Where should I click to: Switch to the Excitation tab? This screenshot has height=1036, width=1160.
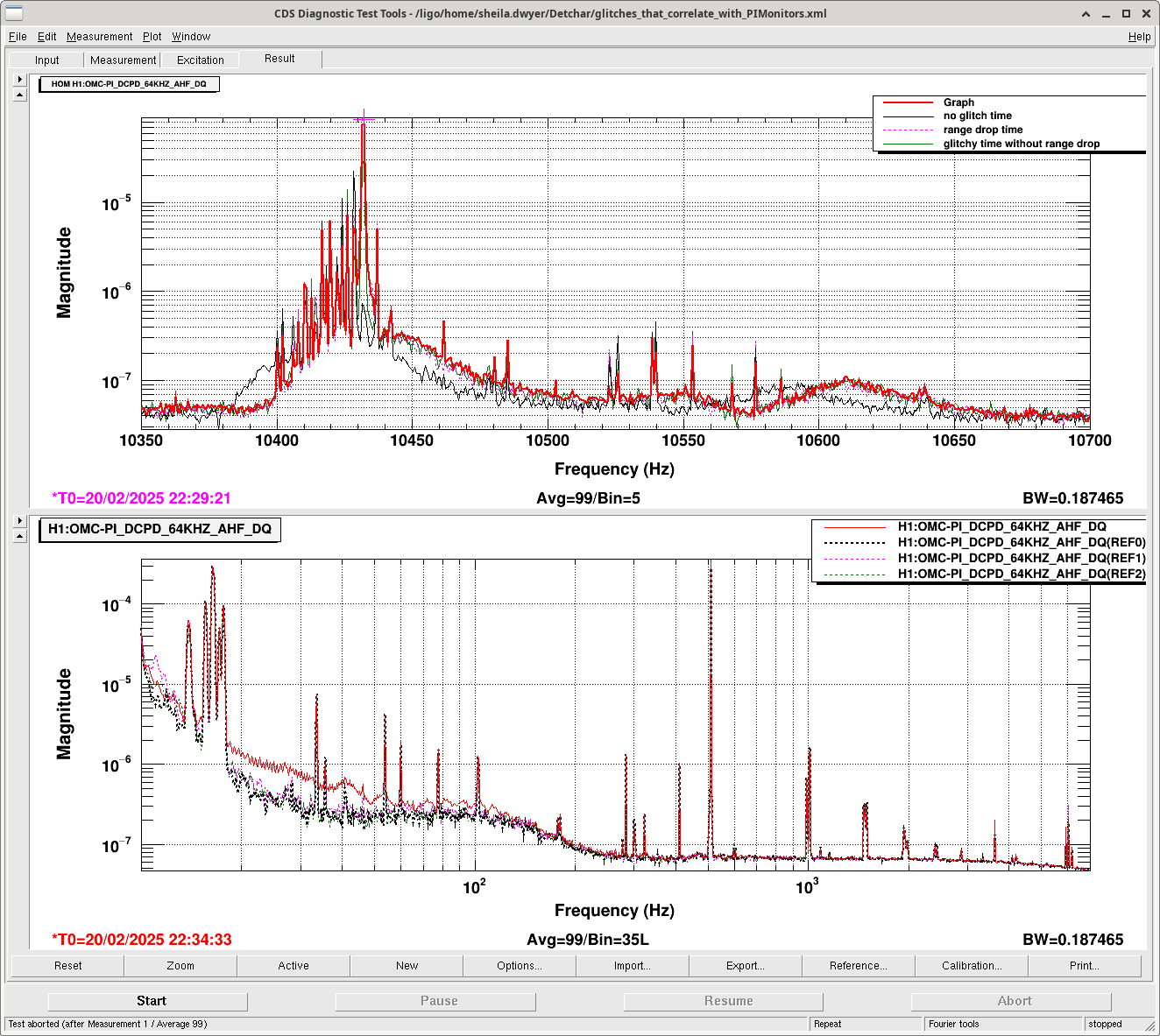[x=200, y=60]
